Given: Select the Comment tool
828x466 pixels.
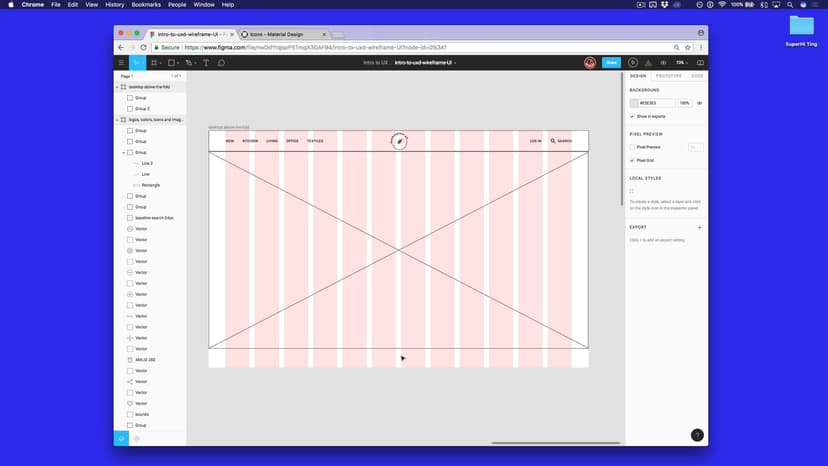Looking at the screenshot, I should point(221,63).
